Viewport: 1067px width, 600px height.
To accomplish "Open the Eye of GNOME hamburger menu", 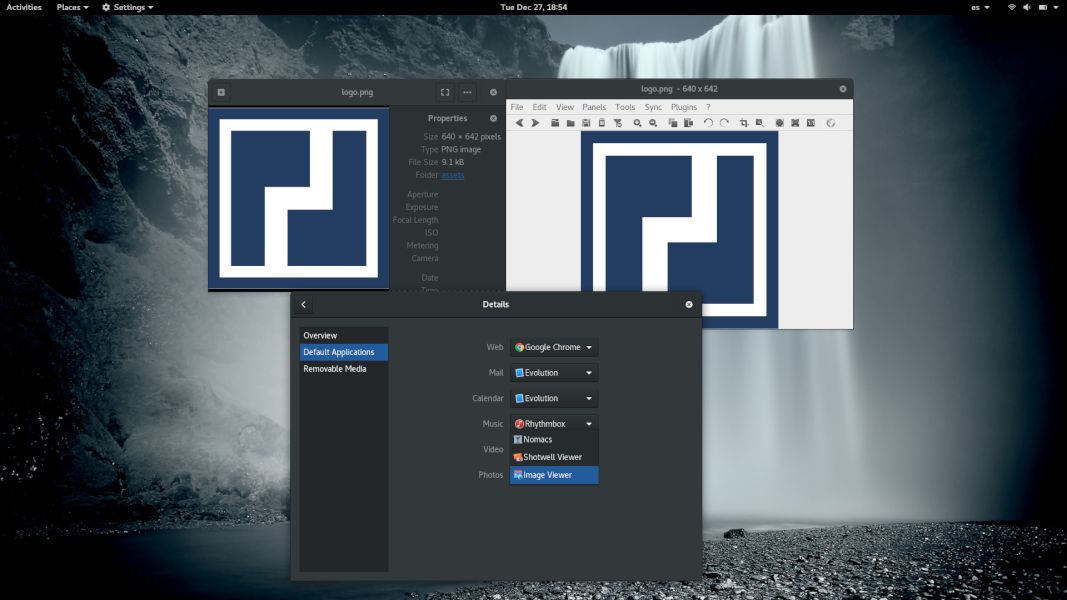I will [467, 91].
